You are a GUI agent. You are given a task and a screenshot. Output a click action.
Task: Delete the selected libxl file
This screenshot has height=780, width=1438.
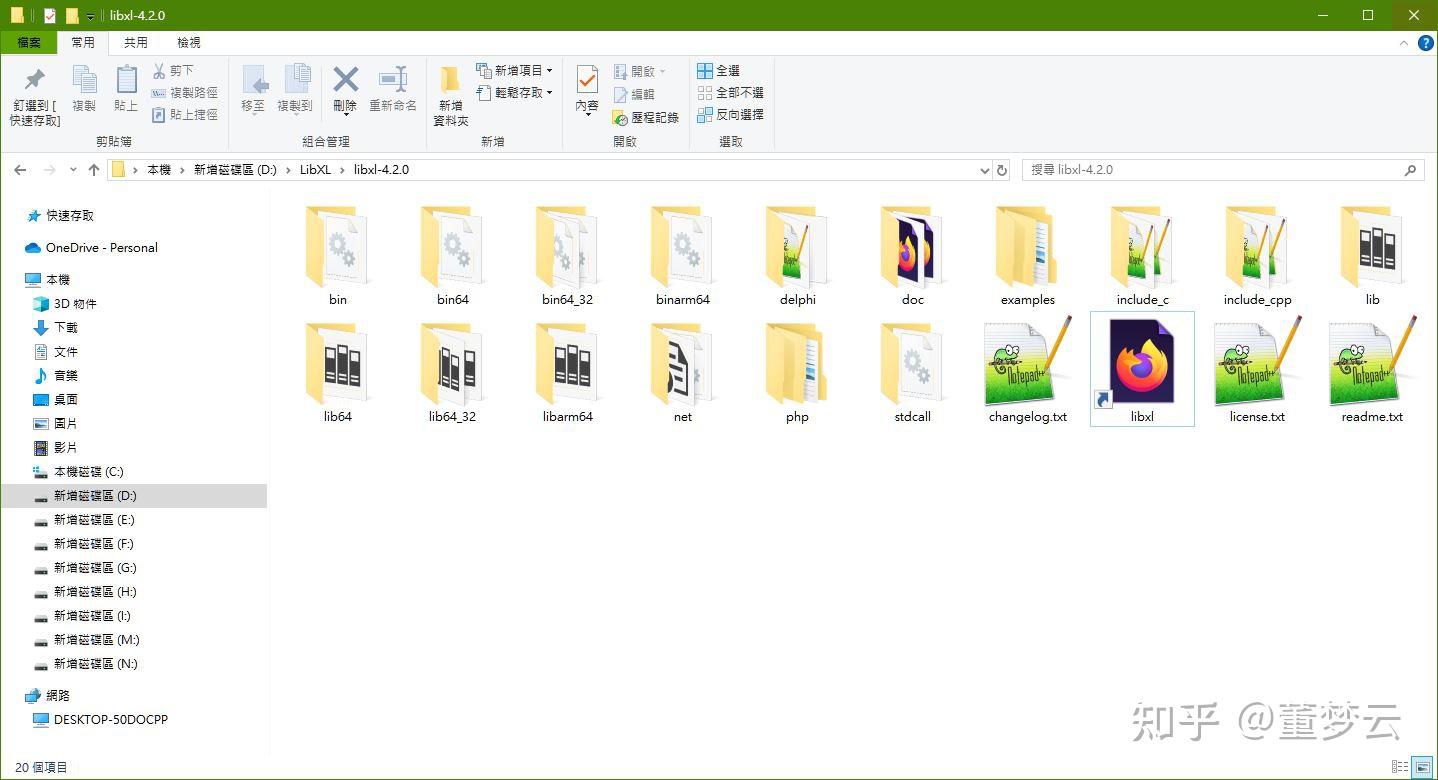(344, 85)
